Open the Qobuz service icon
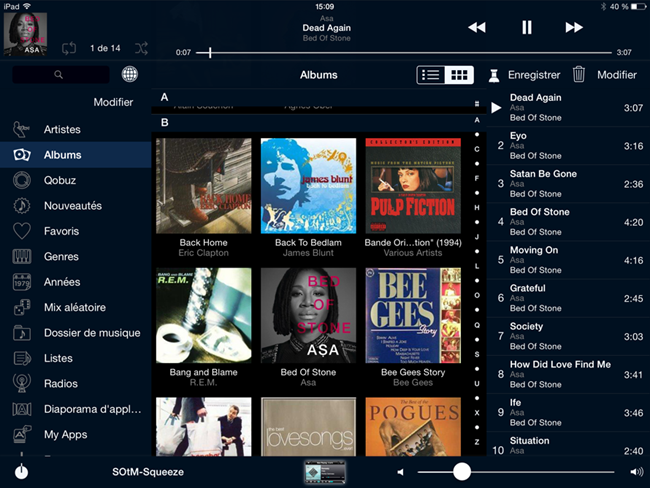 coord(22,180)
